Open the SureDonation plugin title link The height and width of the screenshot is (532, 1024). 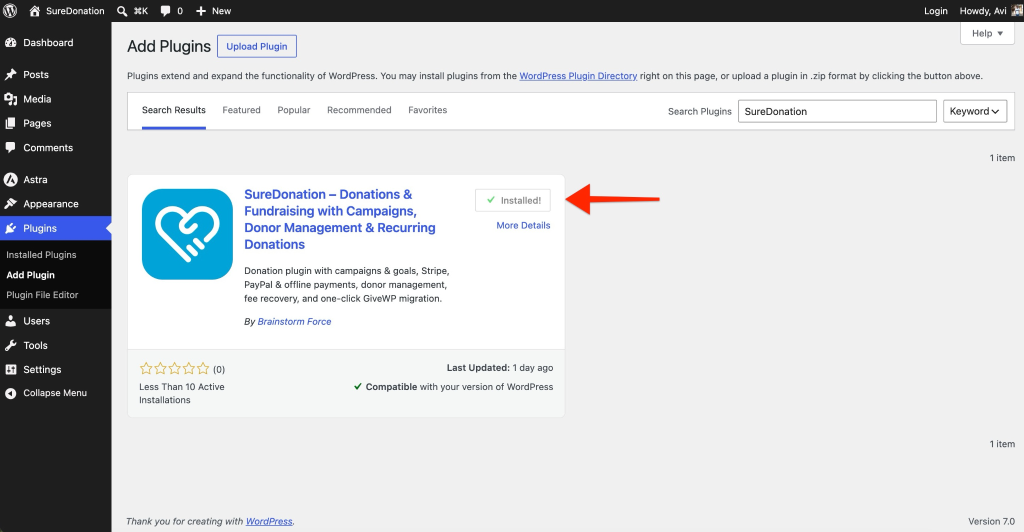click(x=340, y=219)
